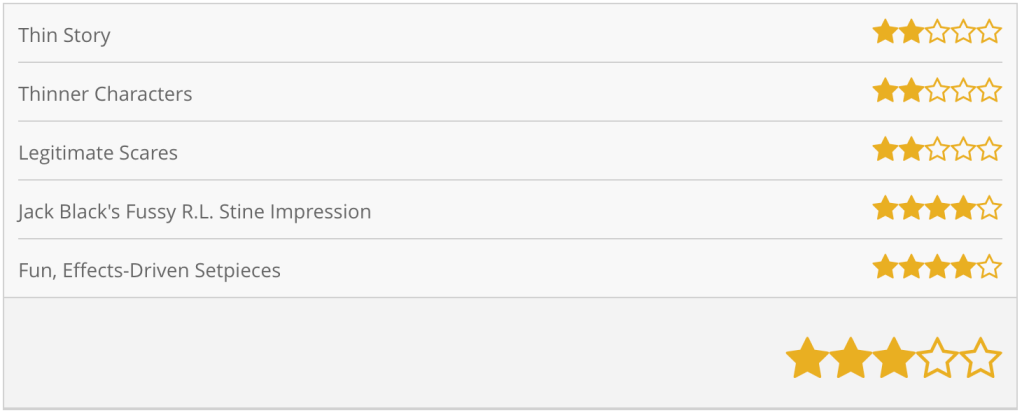1022x413 pixels.
Task: Click 'Fun, Effects-Driven Setpieces' label
Action: (x=149, y=271)
